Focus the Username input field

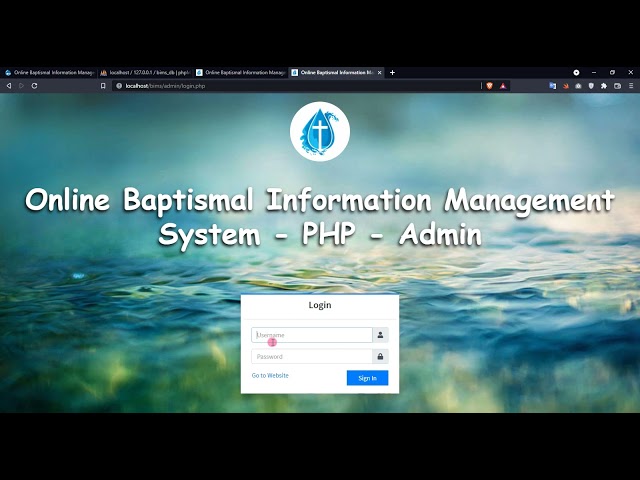click(312, 335)
